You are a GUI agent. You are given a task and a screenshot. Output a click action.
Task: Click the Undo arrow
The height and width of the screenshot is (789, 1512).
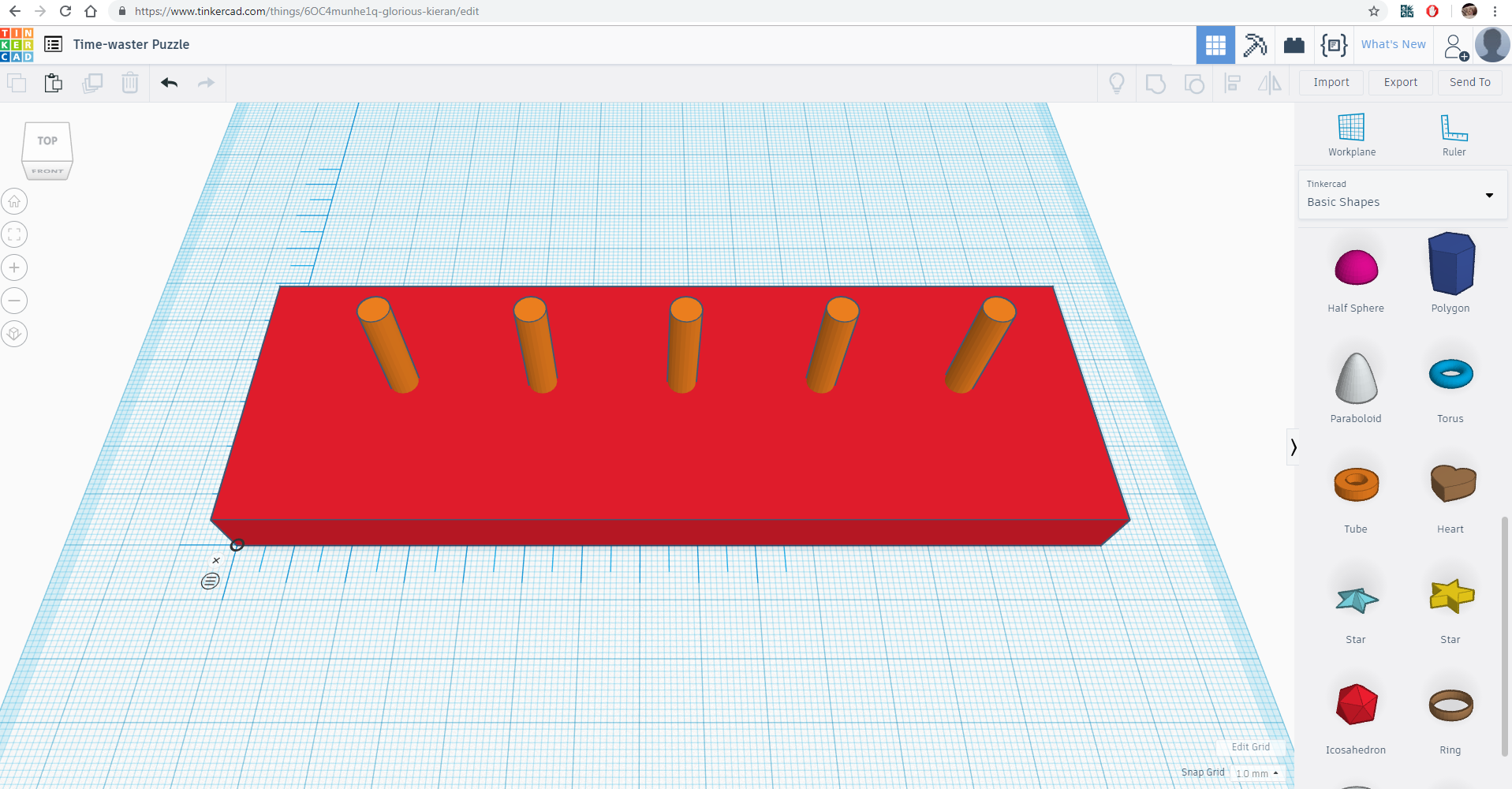pos(169,83)
